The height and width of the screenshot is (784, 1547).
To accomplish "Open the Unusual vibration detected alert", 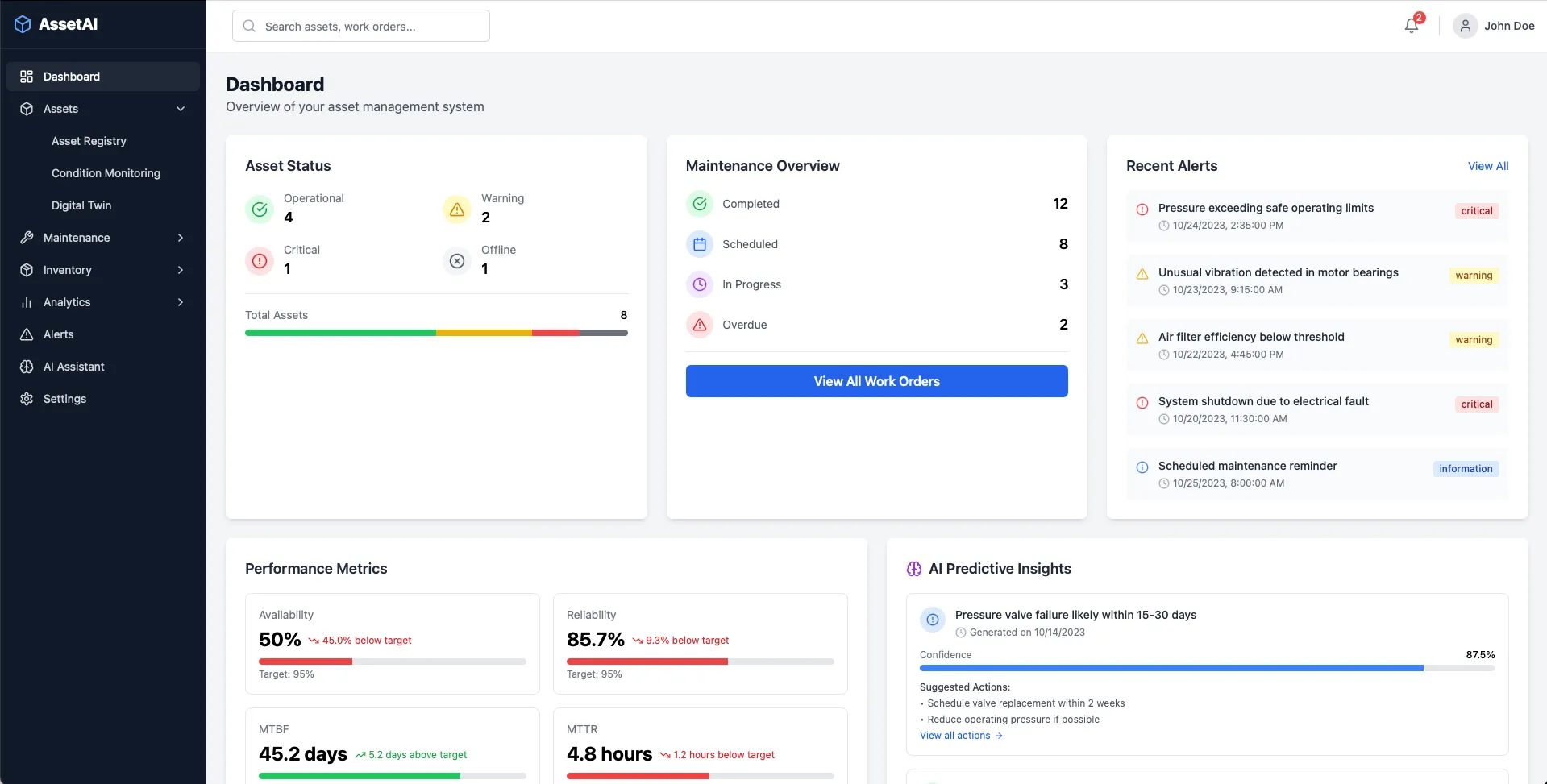I will coord(1317,280).
